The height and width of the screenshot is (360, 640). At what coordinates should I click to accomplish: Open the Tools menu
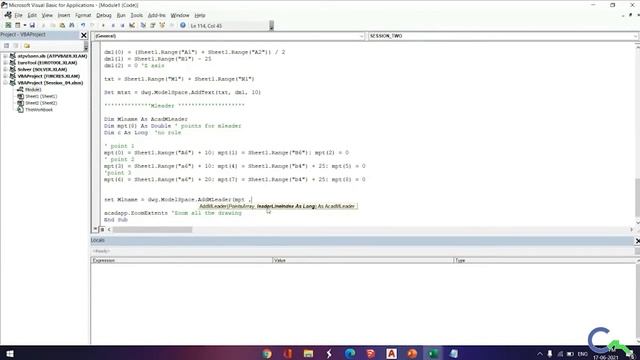136,15
